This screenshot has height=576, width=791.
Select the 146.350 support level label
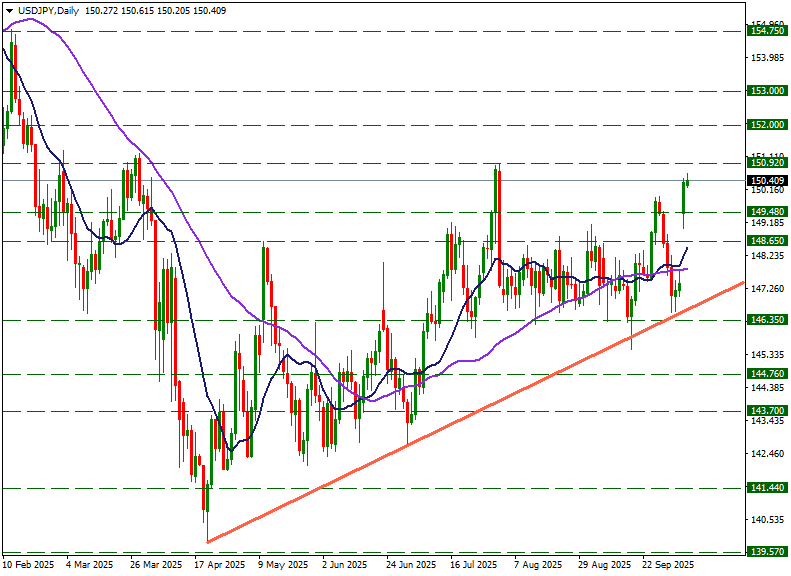[765, 320]
